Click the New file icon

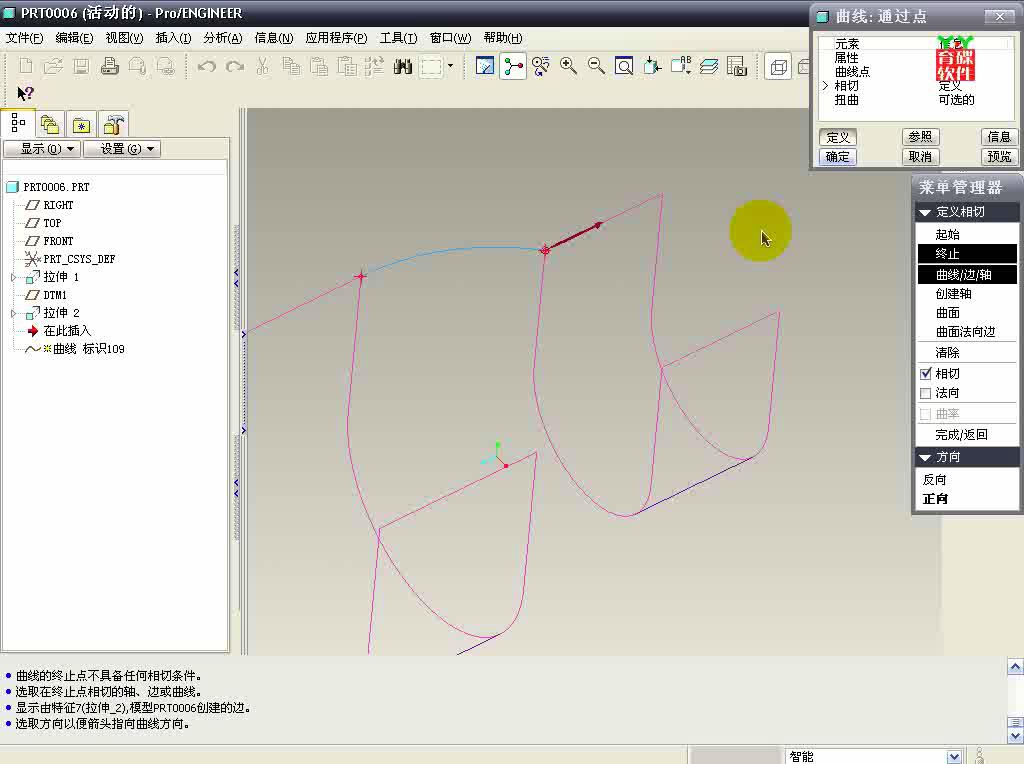point(26,66)
